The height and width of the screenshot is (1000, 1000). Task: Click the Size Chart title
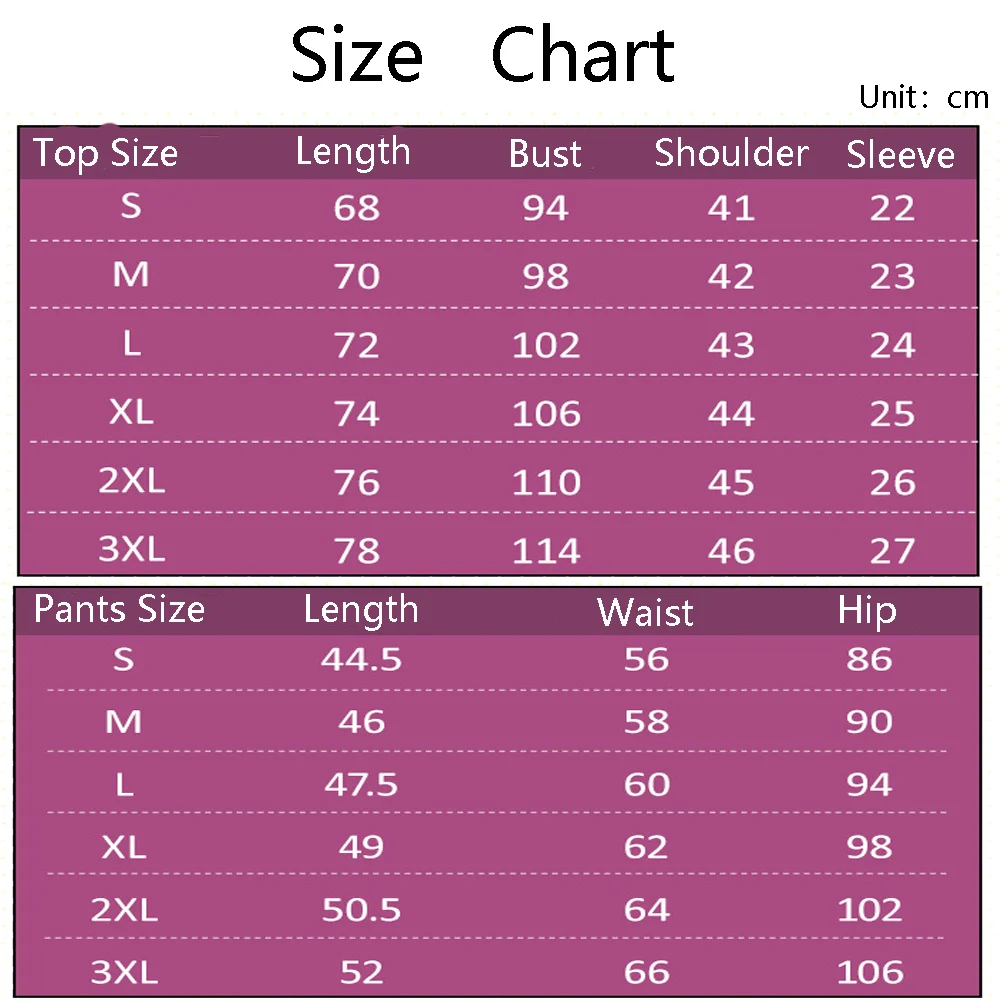(483, 55)
